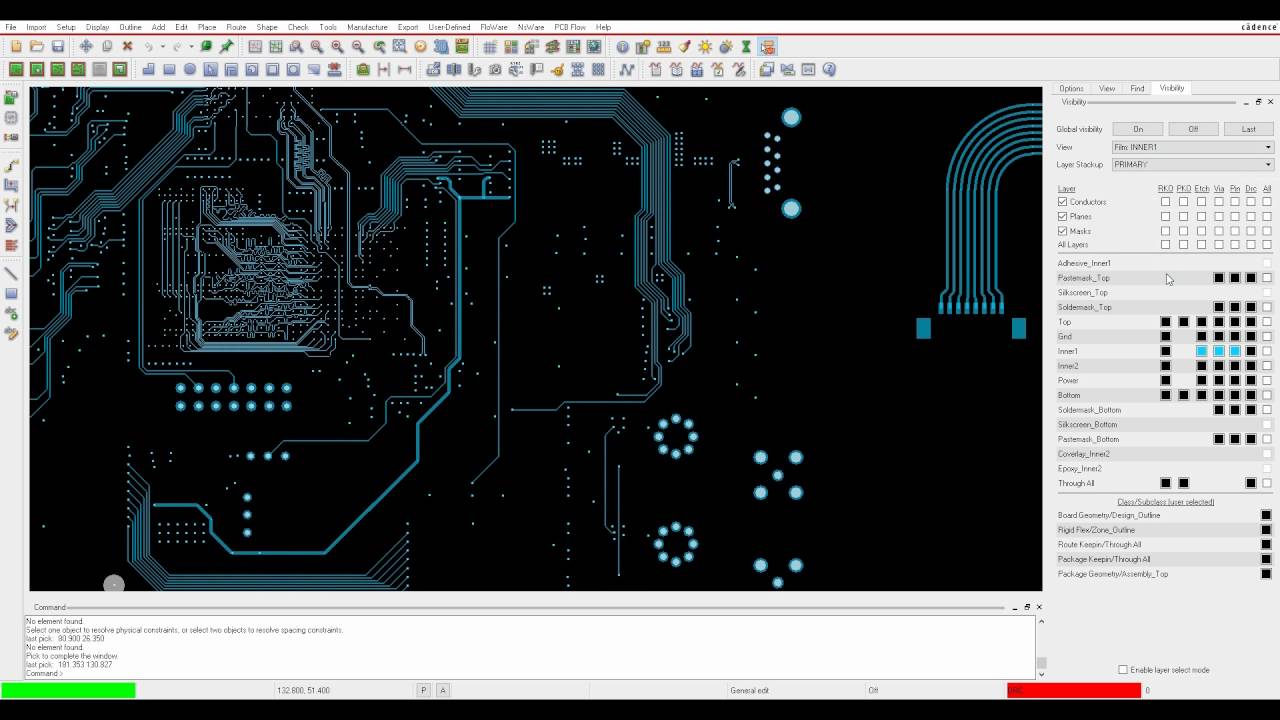
Task: Click the filled rectangle shape icon
Action: click(169, 69)
